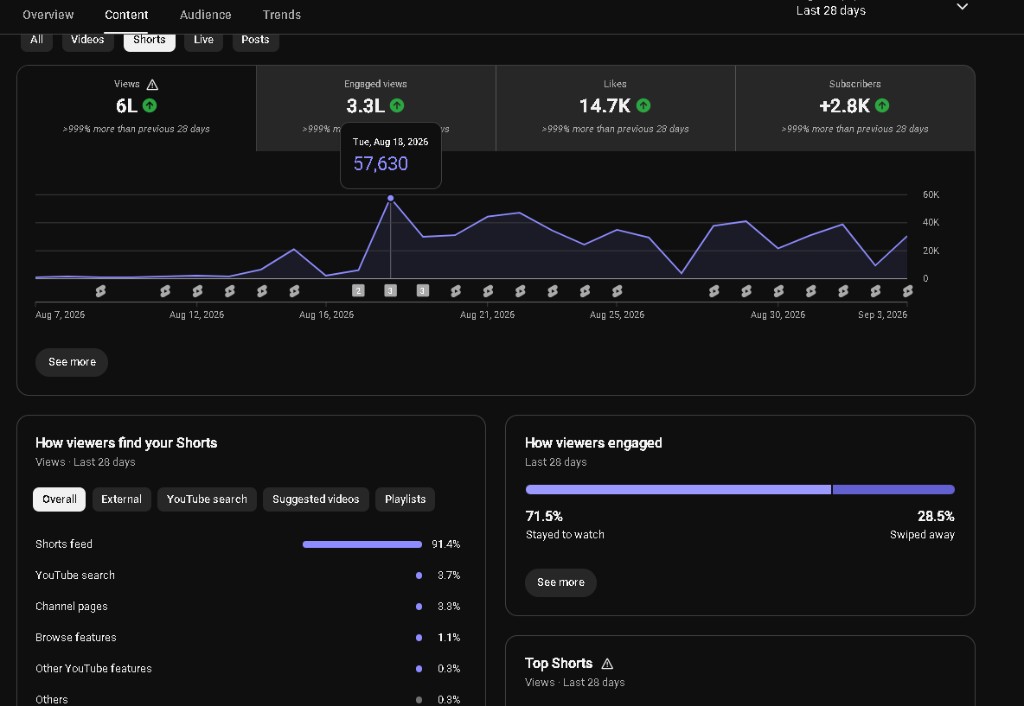Click the Browse features traffic source
The image size is (1024, 706).
point(248,637)
